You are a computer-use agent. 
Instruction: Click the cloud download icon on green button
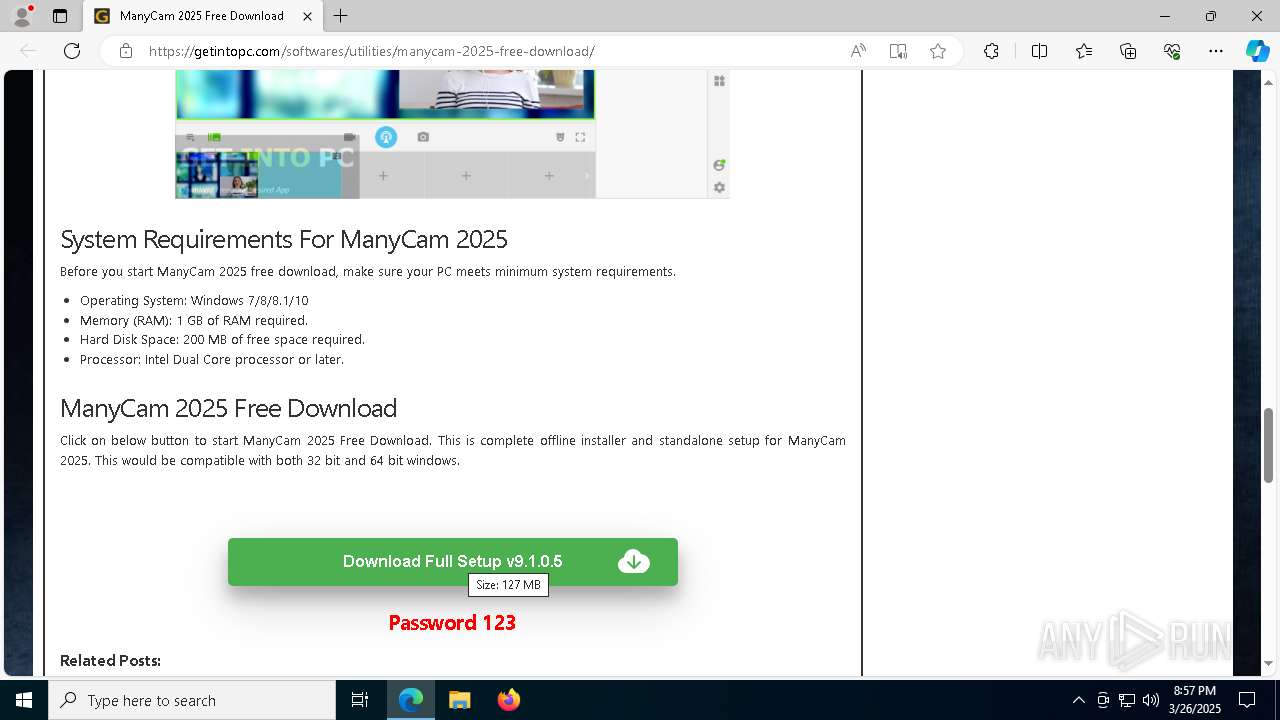click(634, 562)
